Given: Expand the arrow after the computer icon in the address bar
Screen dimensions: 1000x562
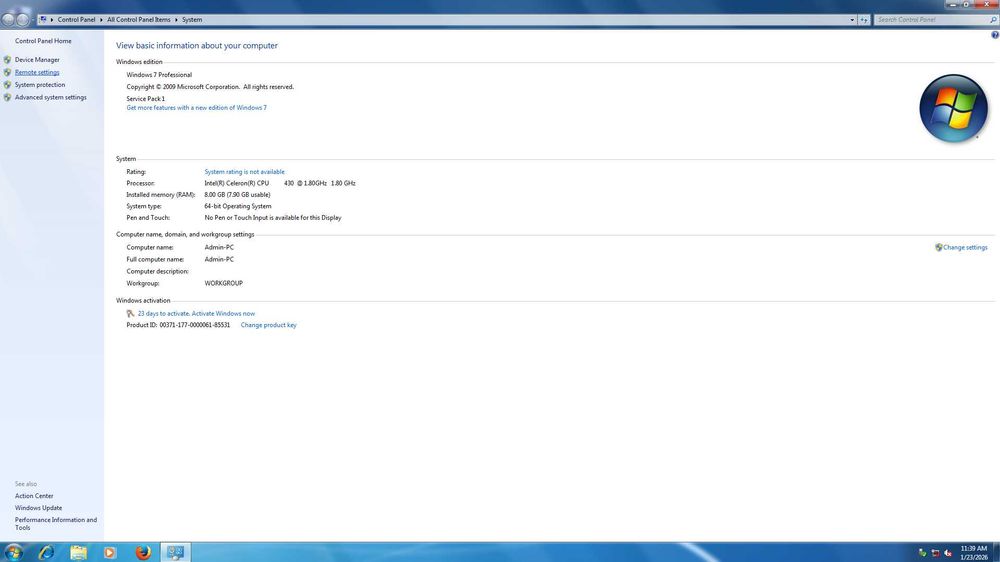Looking at the screenshot, I should (x=52, y=20).
